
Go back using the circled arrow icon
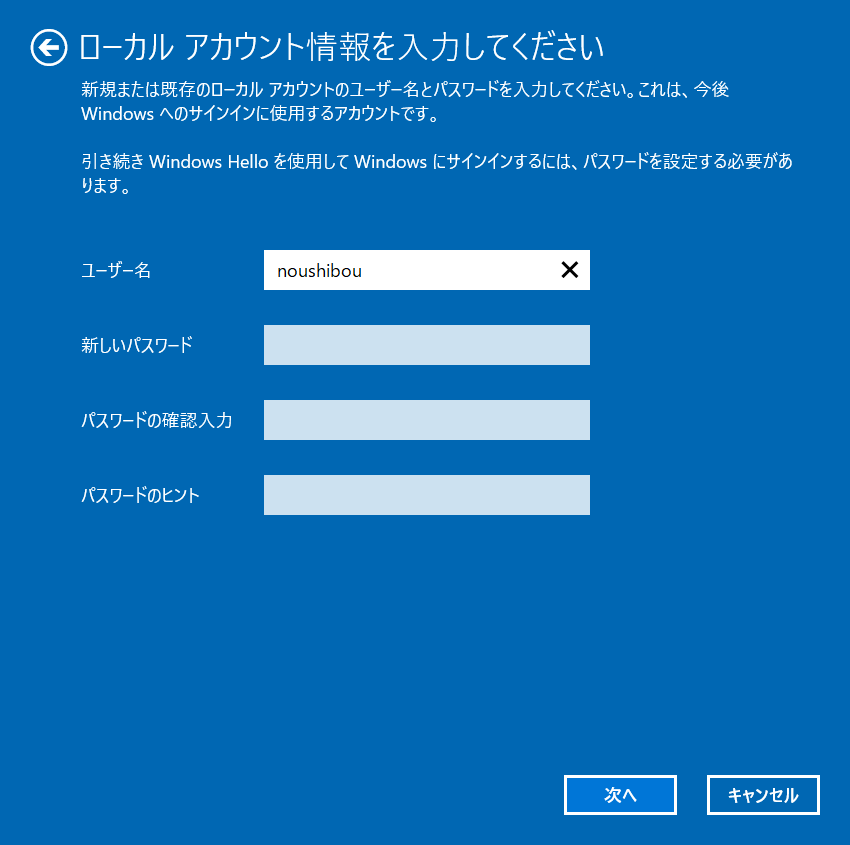[x=49, y=48]
